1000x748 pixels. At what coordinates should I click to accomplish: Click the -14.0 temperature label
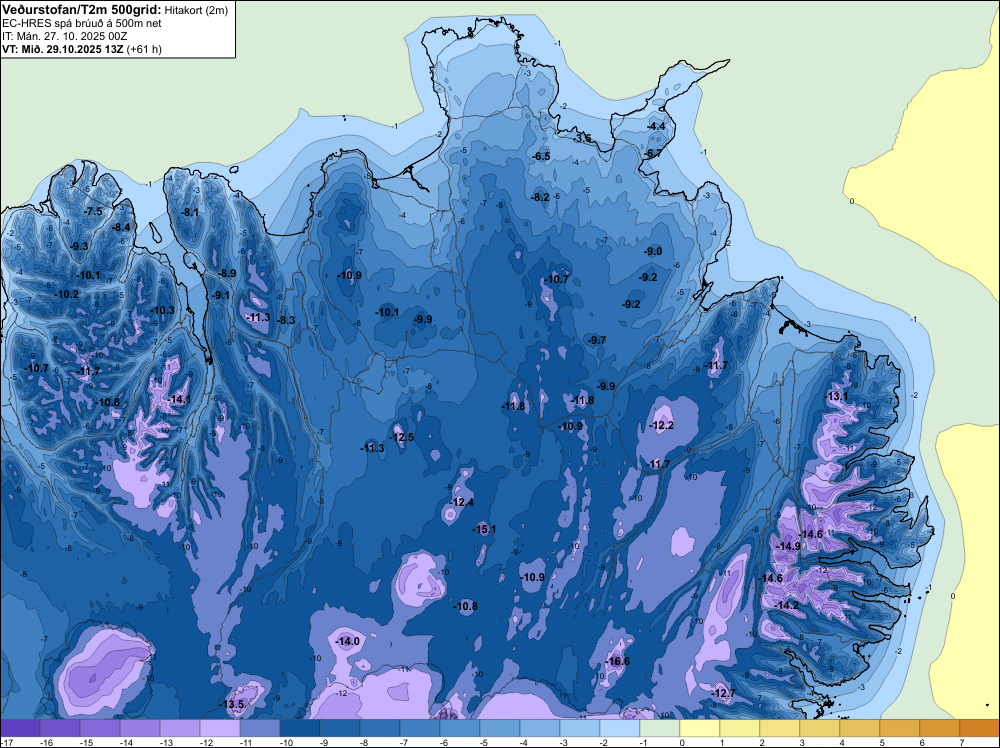[x=348, y=642]
